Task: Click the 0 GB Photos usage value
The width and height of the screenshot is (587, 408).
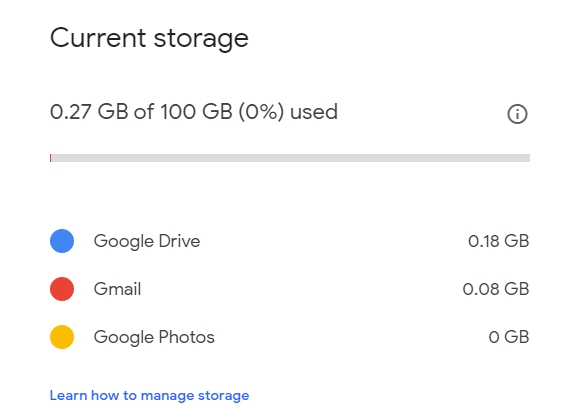Action: coord(509,337)
